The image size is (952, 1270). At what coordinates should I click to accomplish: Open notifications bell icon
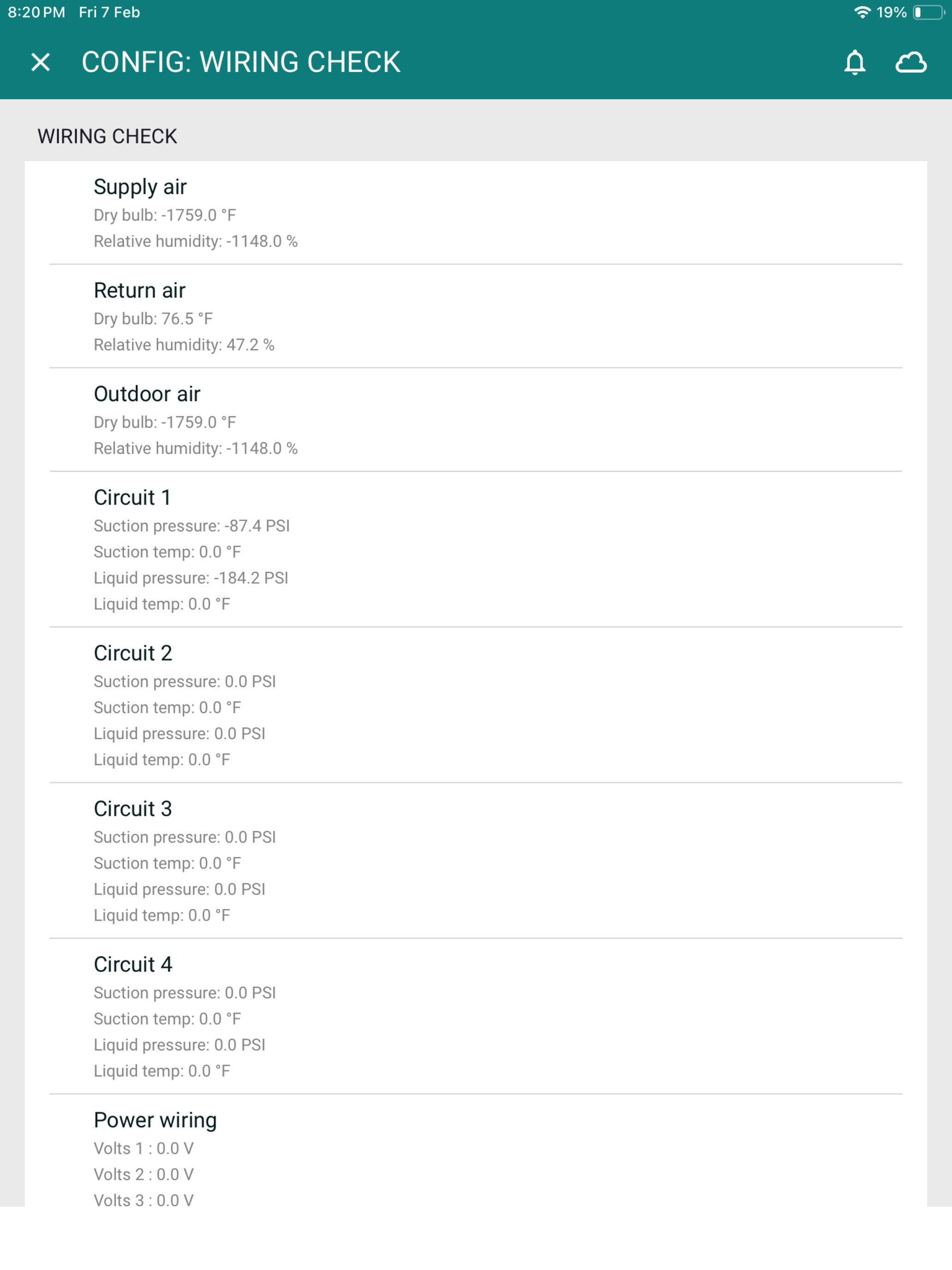(854, 62)
